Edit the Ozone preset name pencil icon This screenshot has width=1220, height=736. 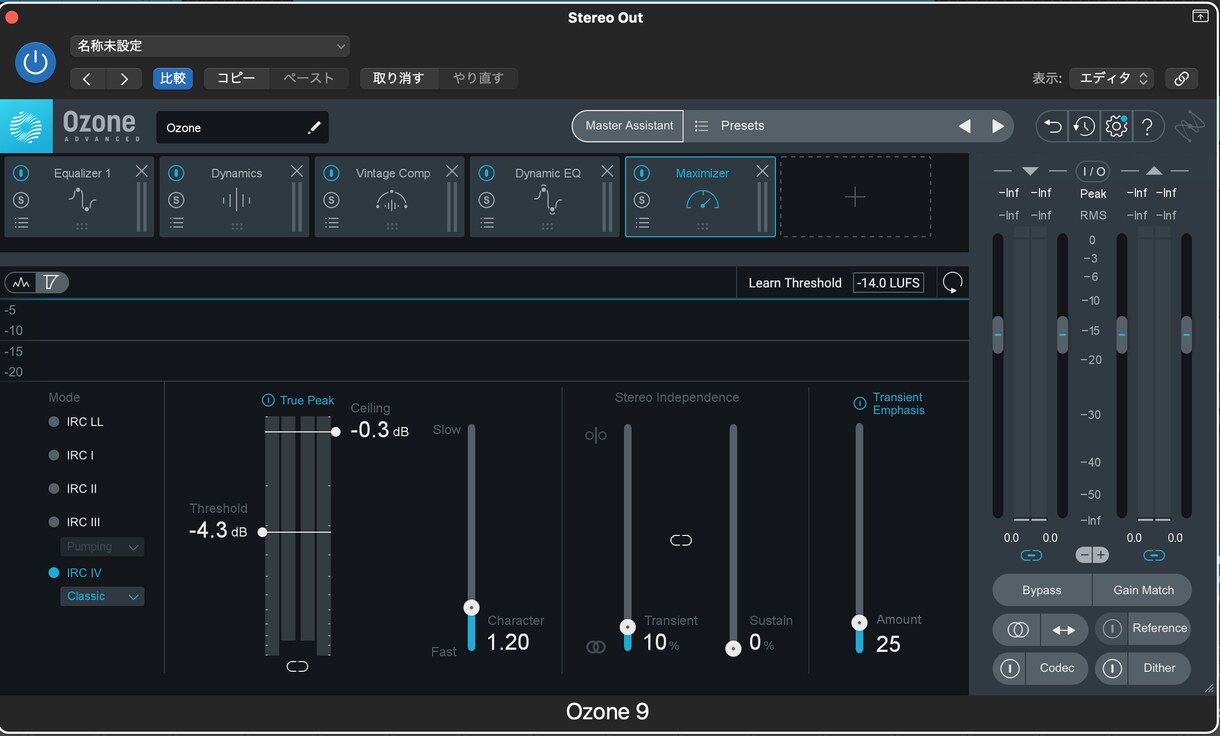tap(314, 127)
